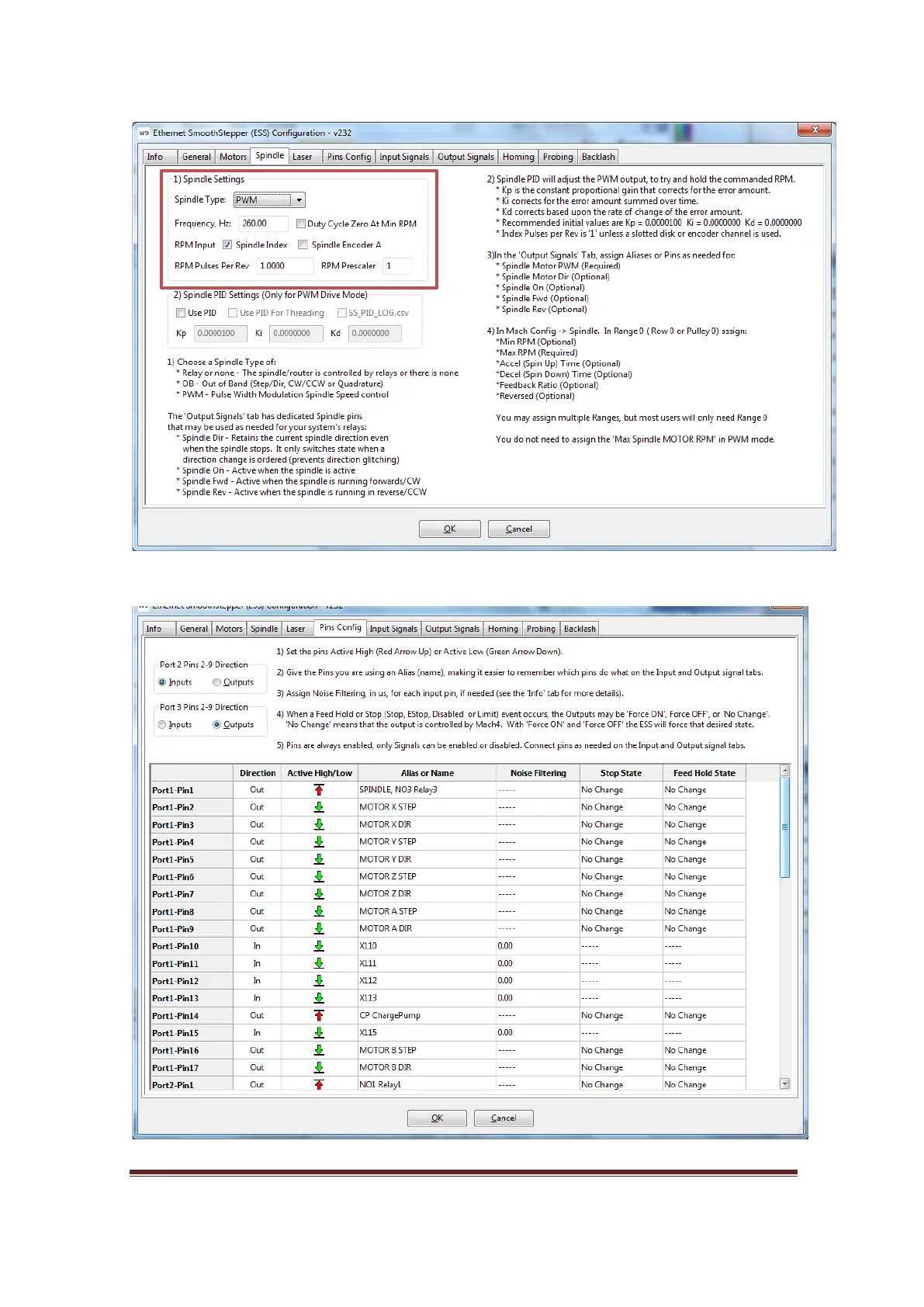Toggle green arrow on Port1-Pin10 X110 row
This screenshot has width=924, height=1307.
[319, 946]
